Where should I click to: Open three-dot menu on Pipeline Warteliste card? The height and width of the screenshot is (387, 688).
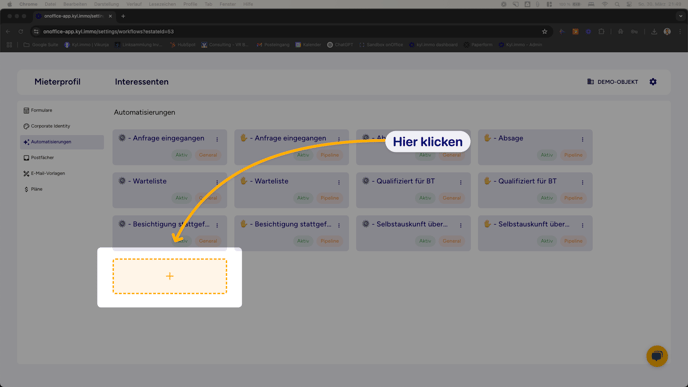pyautogui.click(x=339, y=182)
